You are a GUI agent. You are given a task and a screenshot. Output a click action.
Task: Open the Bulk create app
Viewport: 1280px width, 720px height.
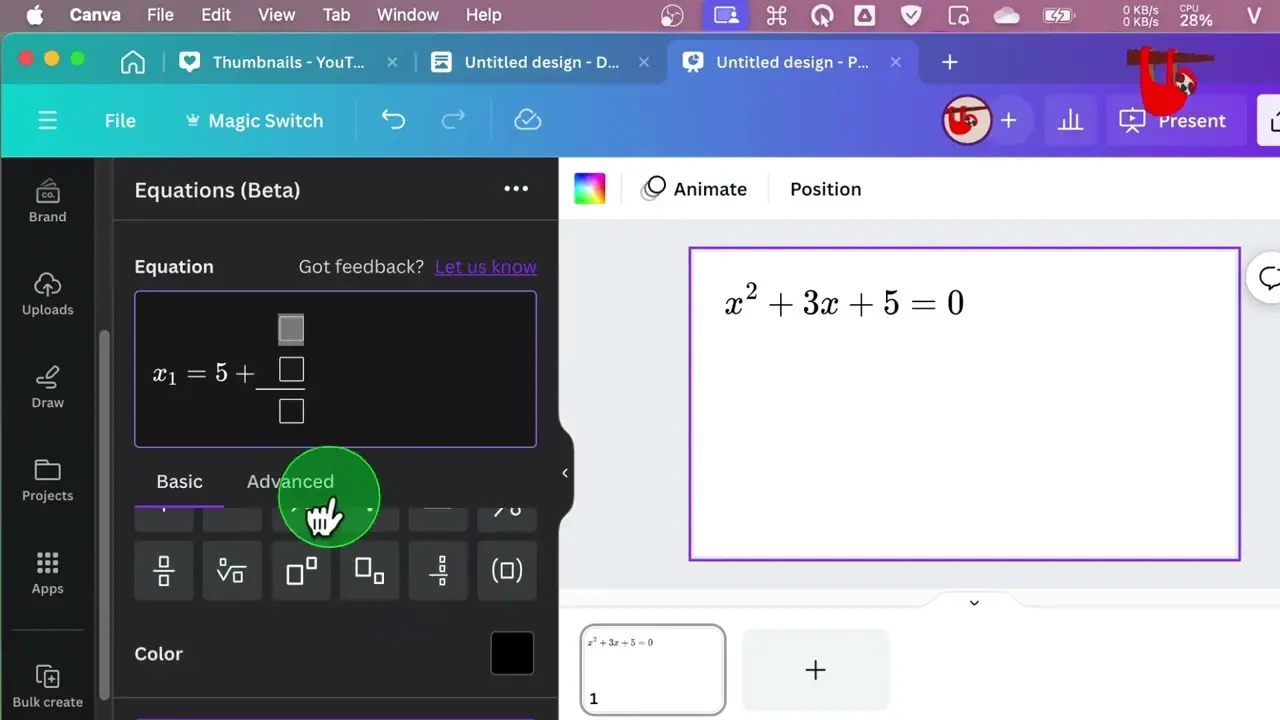click(x=47, y=686)
